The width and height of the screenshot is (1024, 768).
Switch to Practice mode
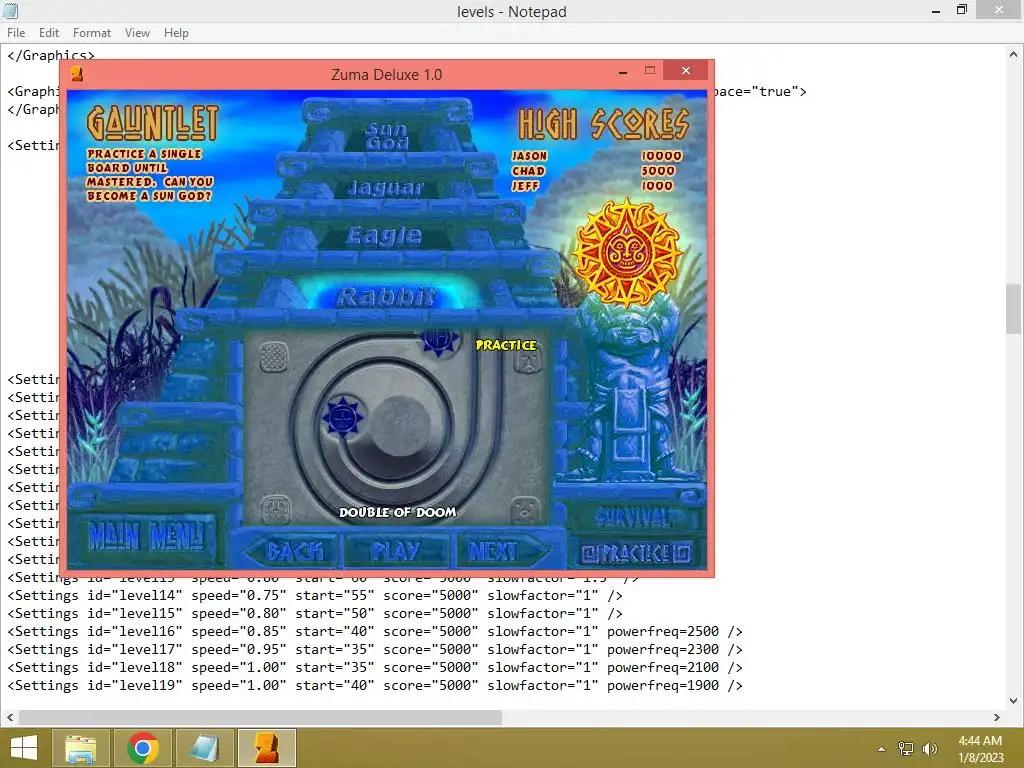tap(635, 554)
